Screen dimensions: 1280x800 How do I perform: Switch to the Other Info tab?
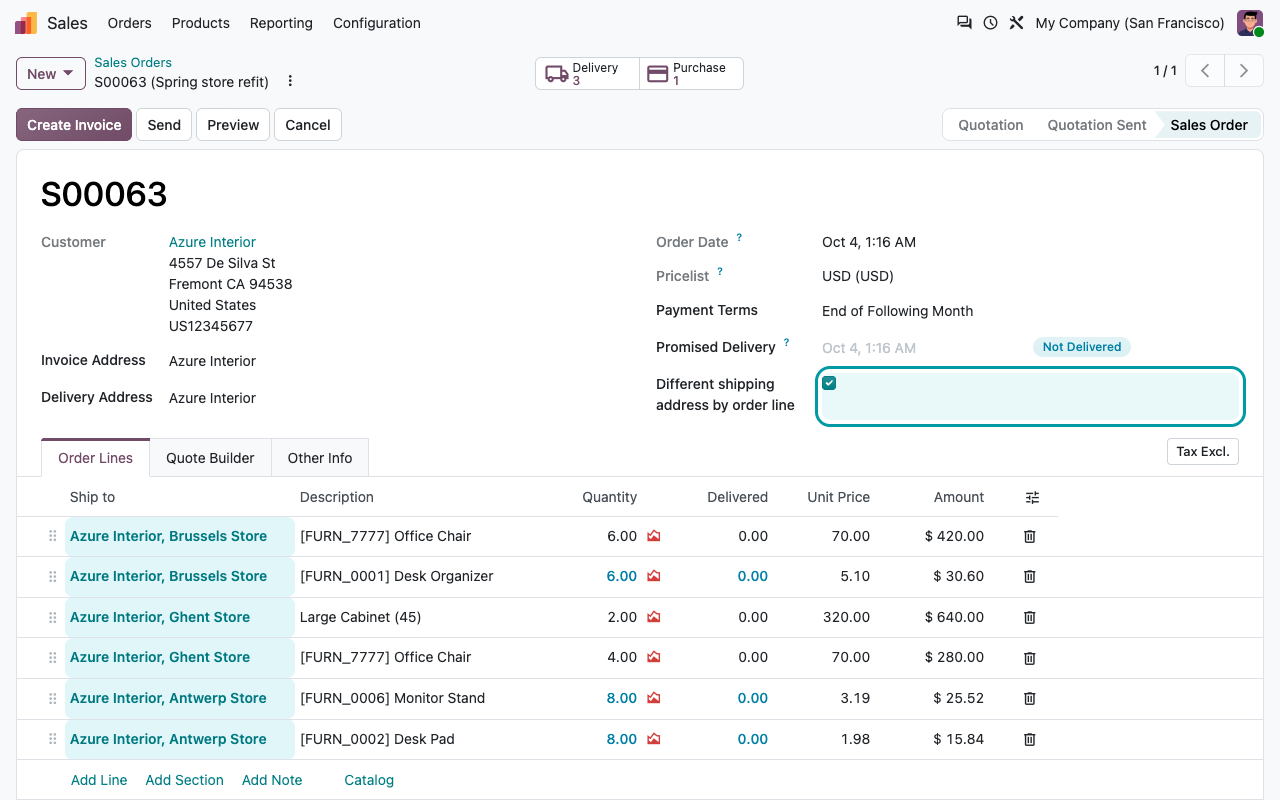pyautogui.click(x=320, y=458)
